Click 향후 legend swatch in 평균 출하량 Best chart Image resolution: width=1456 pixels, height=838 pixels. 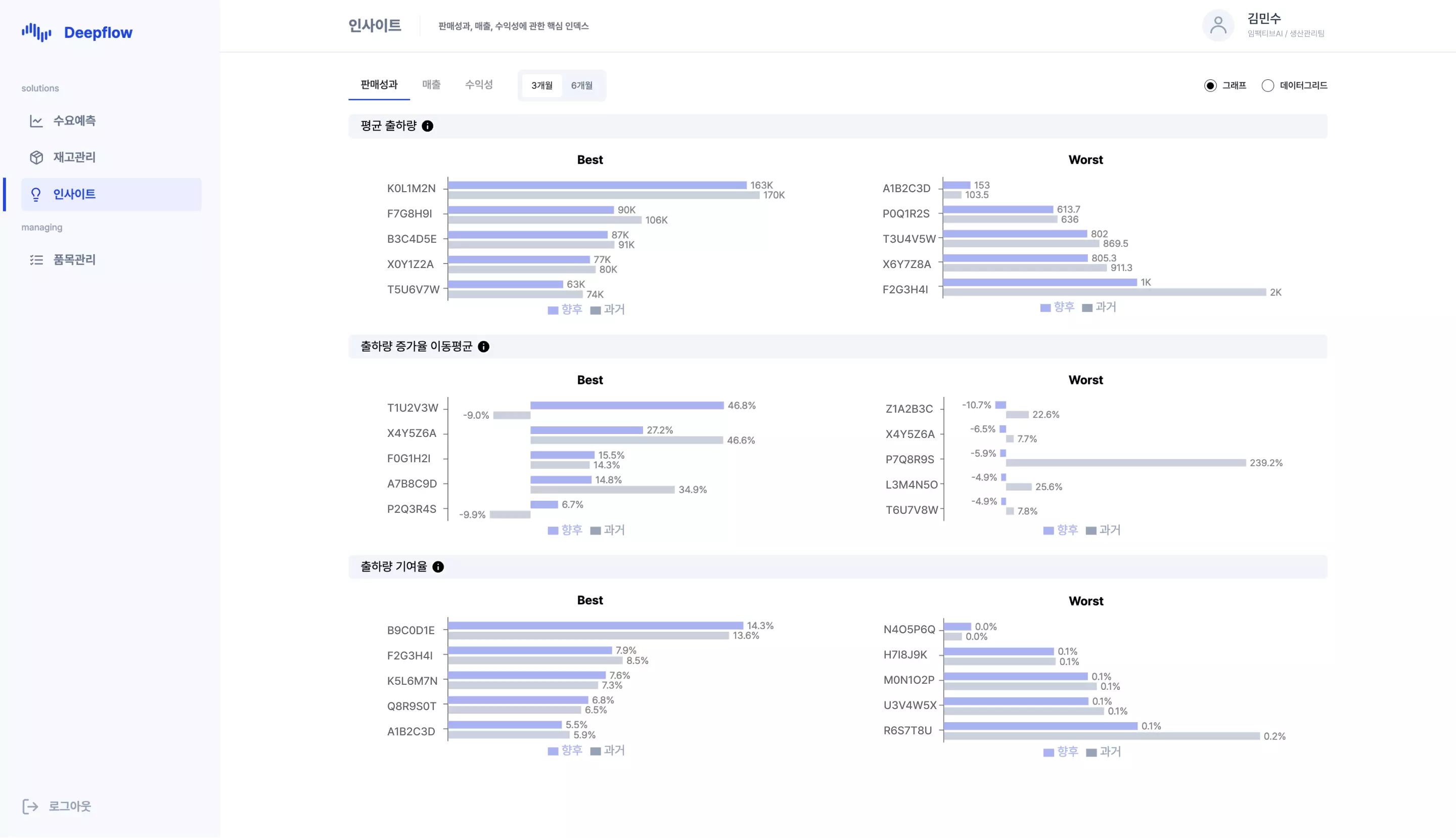point(553,310)
